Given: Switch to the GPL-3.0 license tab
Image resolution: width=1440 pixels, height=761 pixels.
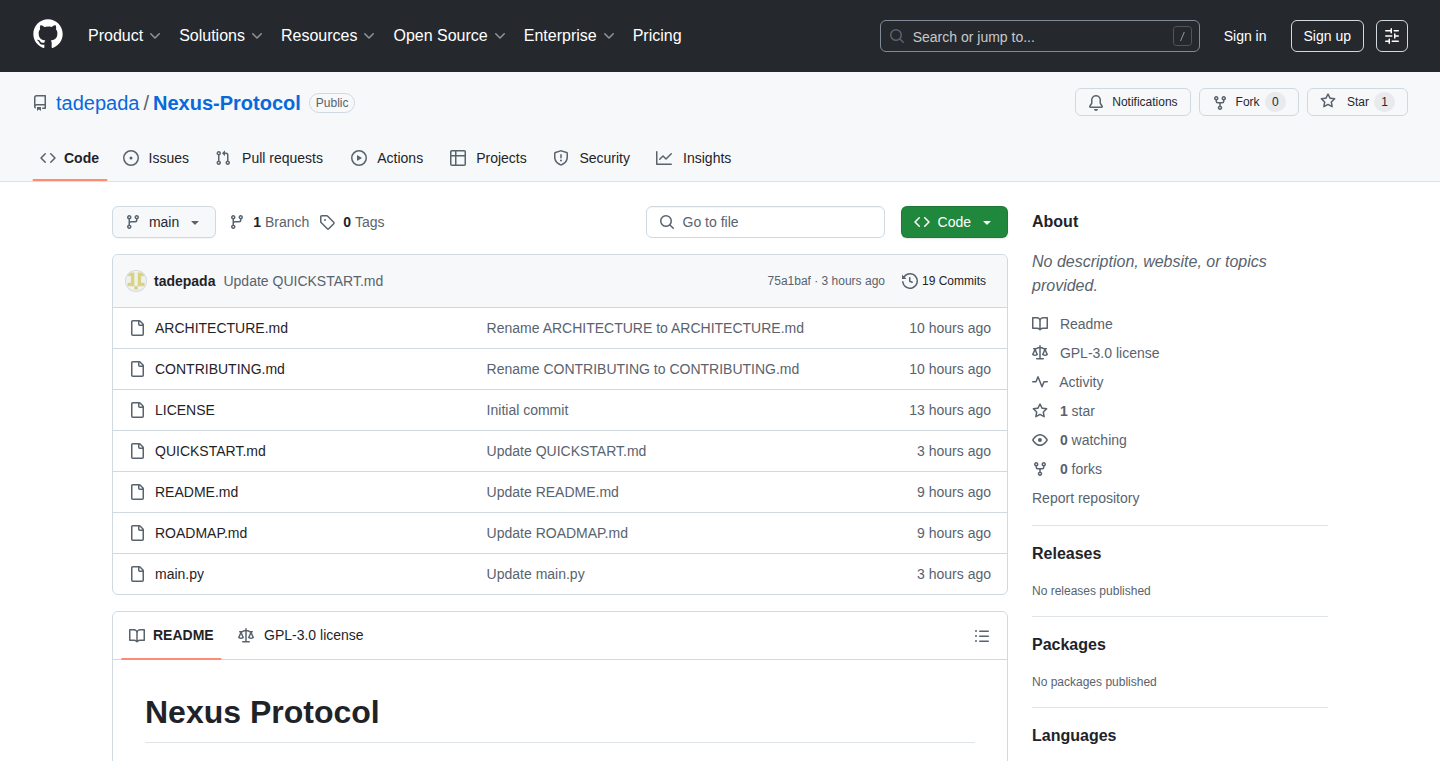Looking at the screenshot, I should tap(301, 635).
